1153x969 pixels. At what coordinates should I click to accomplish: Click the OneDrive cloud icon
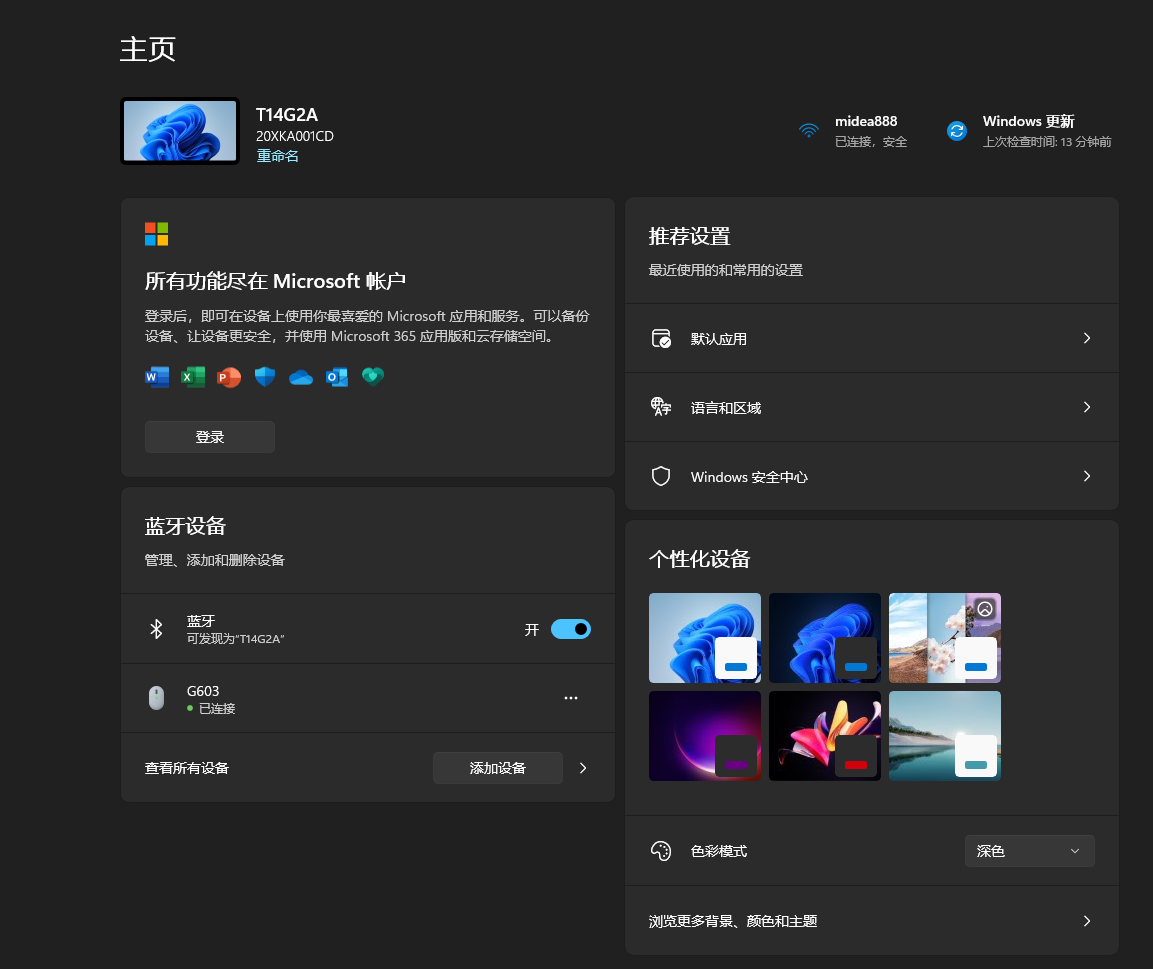tap(301, 378)
